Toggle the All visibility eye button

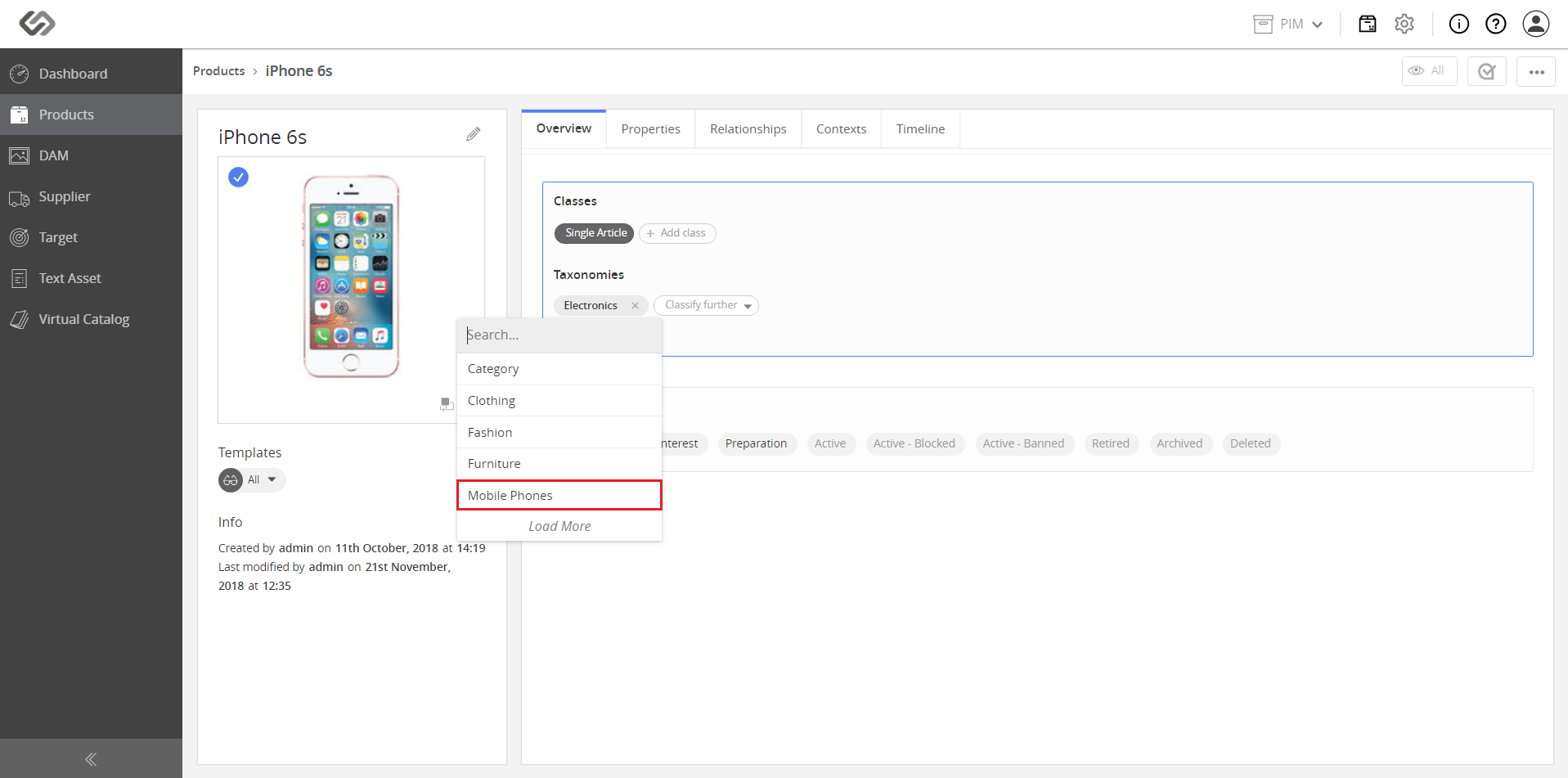[1429, 71]
